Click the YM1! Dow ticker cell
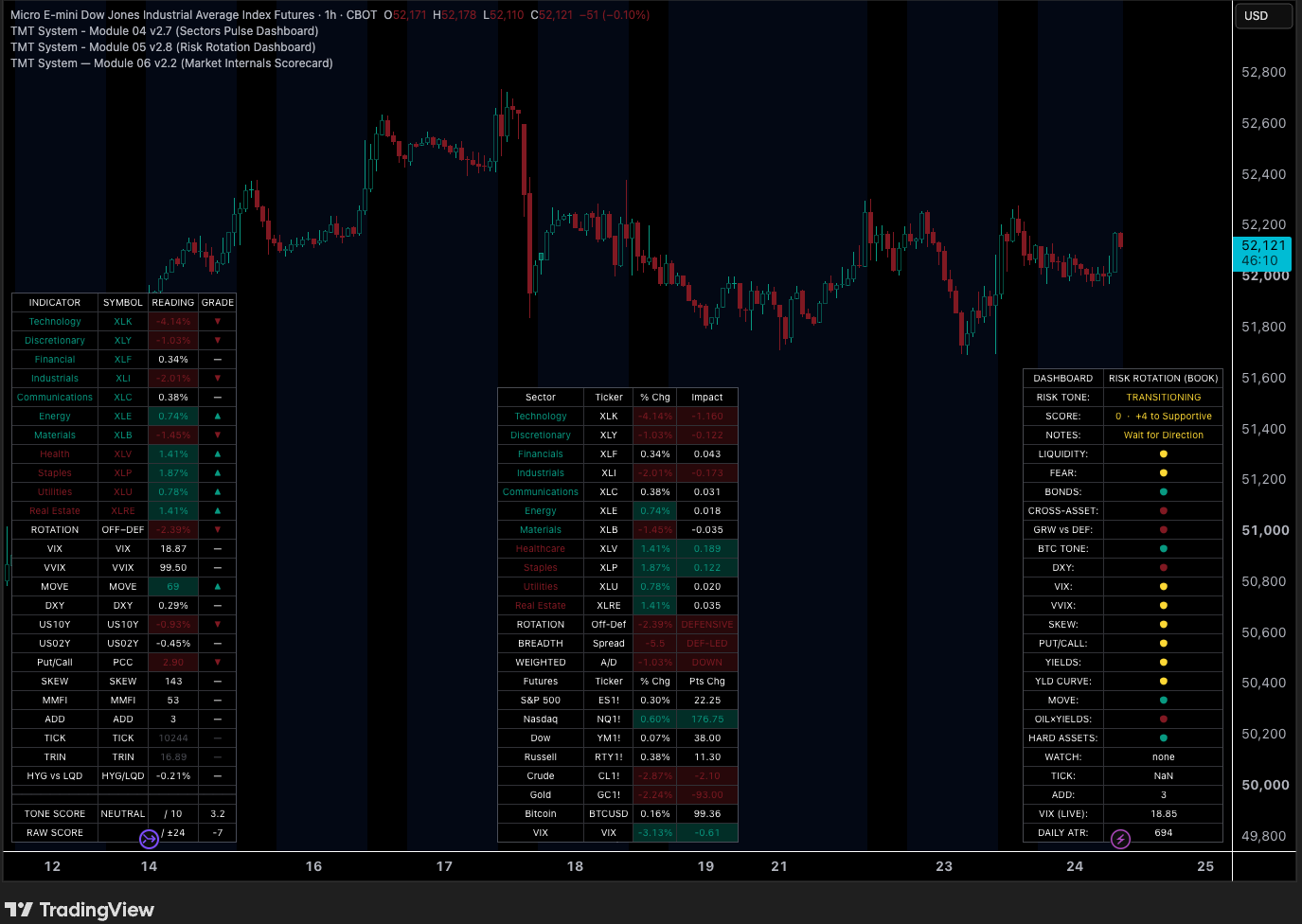This screenshot has height=924, width=1302. coord(609,738)
